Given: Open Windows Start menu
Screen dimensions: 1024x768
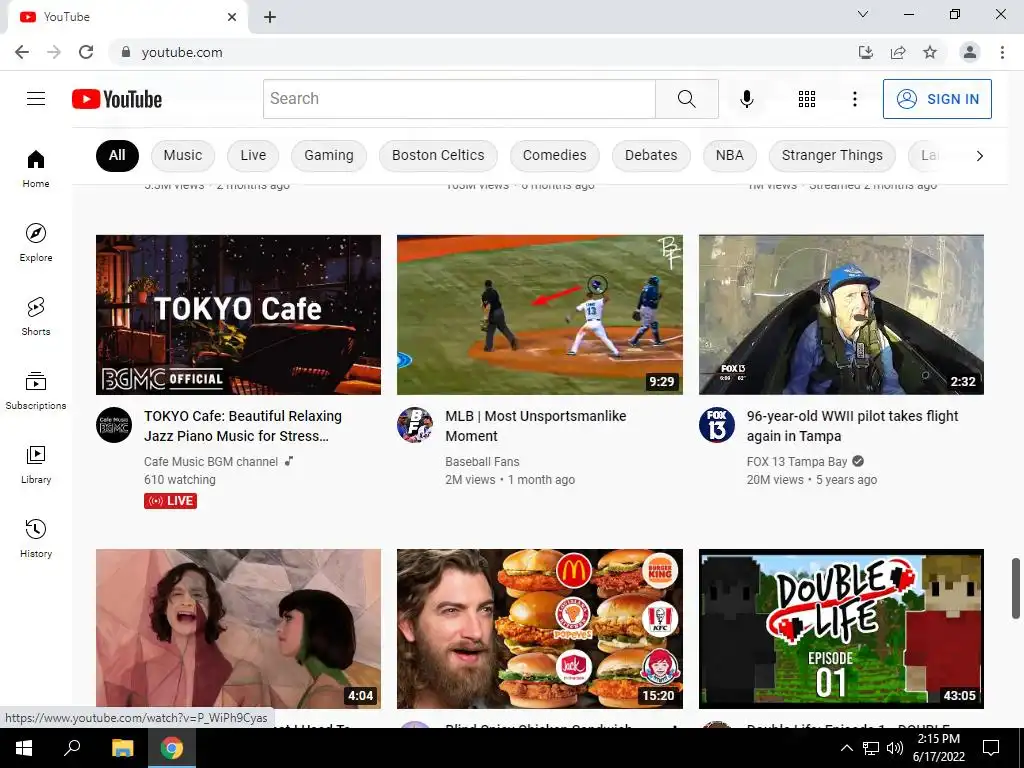Looking at the screenshot, I should (x=24, y=748).
